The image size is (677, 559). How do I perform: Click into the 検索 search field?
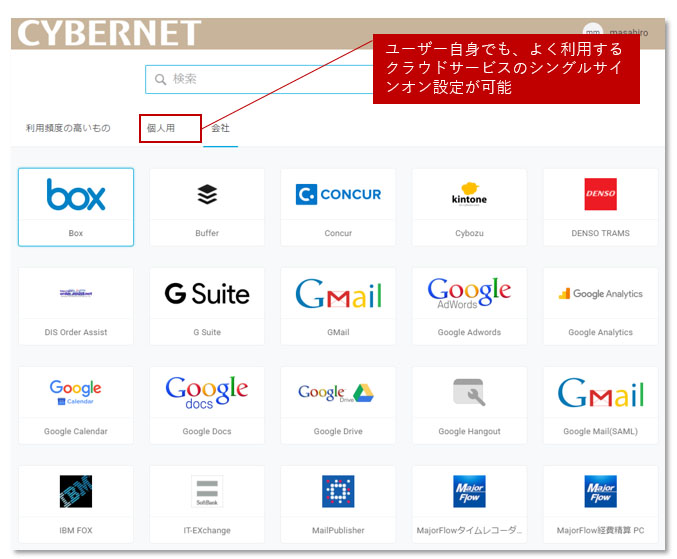[259, 79]
